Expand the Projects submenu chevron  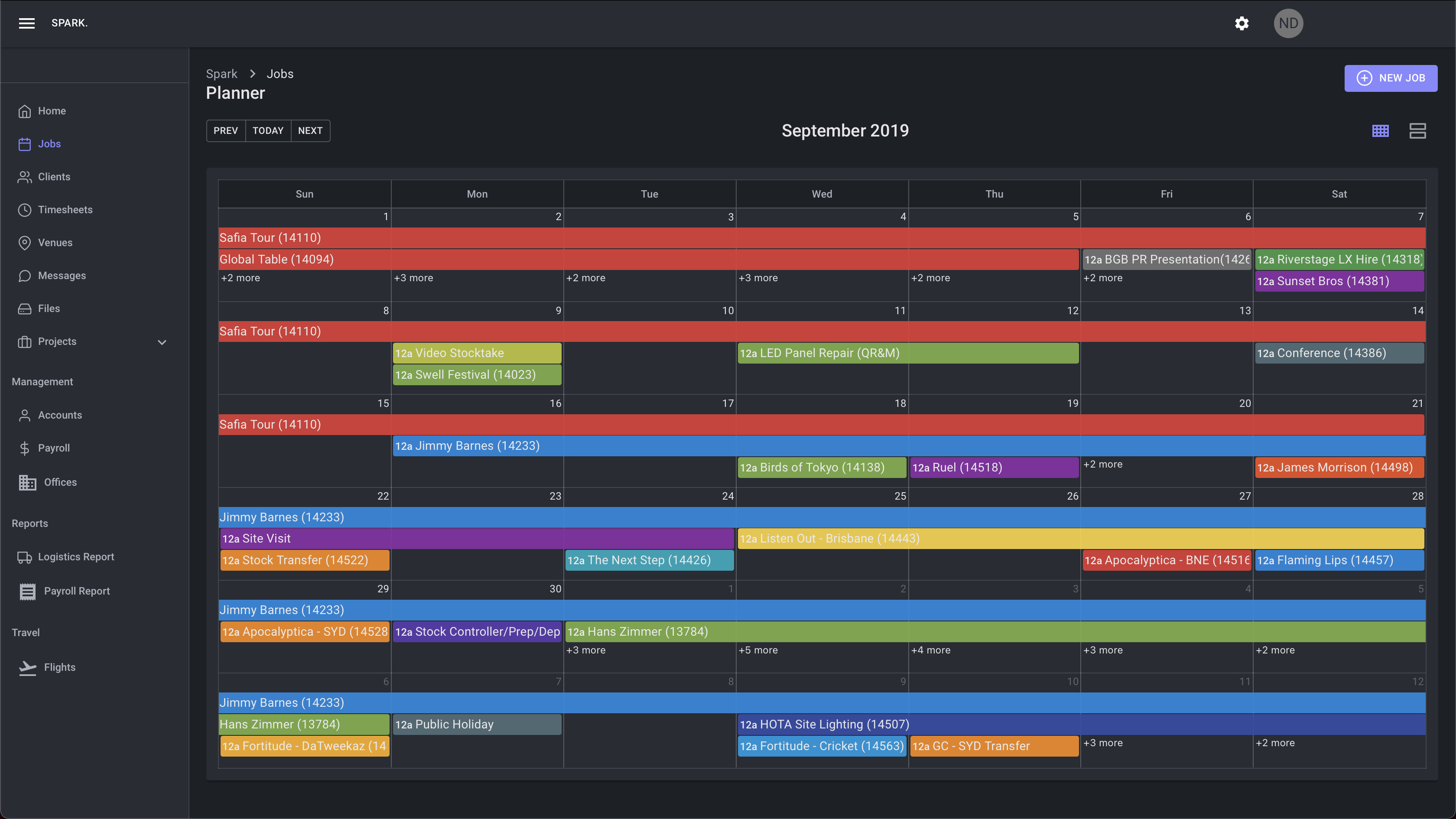point(162,342)
